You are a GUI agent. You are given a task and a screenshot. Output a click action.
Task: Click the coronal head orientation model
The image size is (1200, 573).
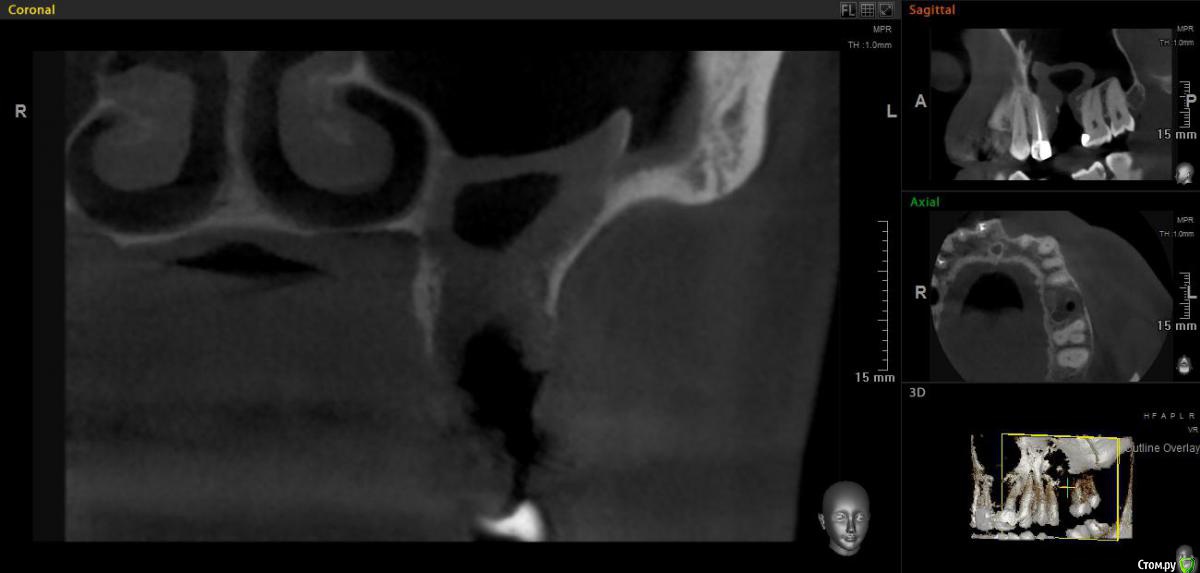tap(843, 516)
